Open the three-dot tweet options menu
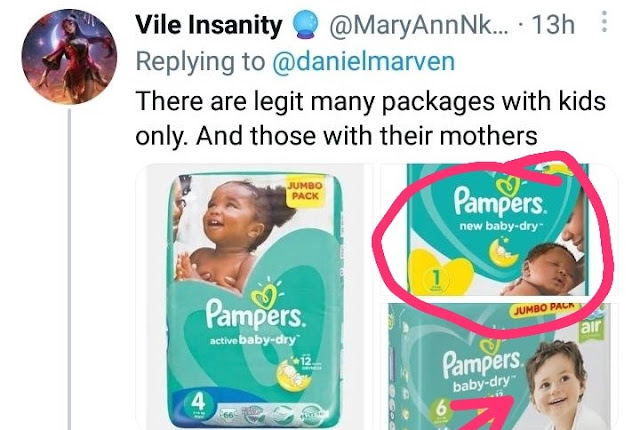The image size is (640, 430). click(x=604, y=22)
